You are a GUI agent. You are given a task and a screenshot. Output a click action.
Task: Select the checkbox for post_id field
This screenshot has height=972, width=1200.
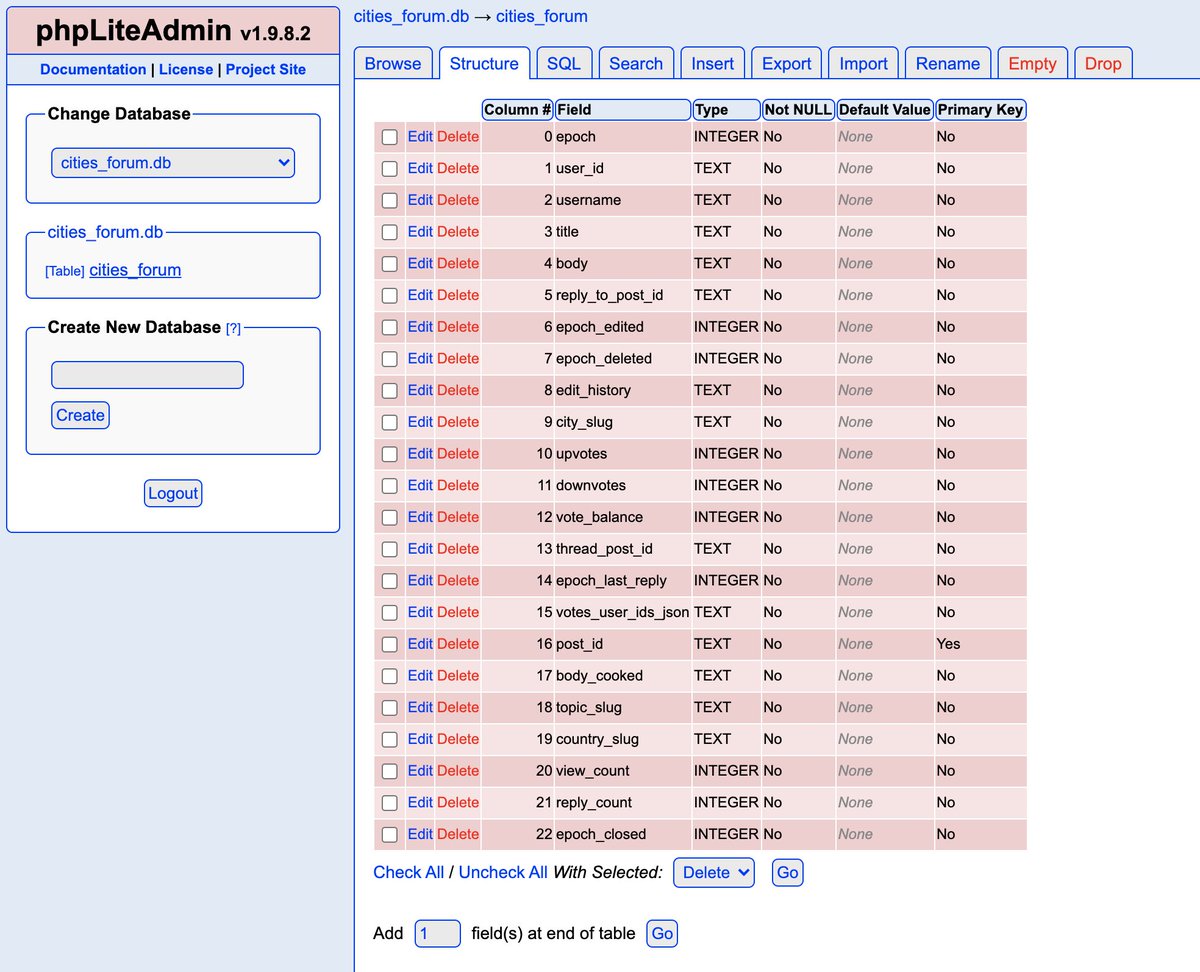(x=389, y=644)
